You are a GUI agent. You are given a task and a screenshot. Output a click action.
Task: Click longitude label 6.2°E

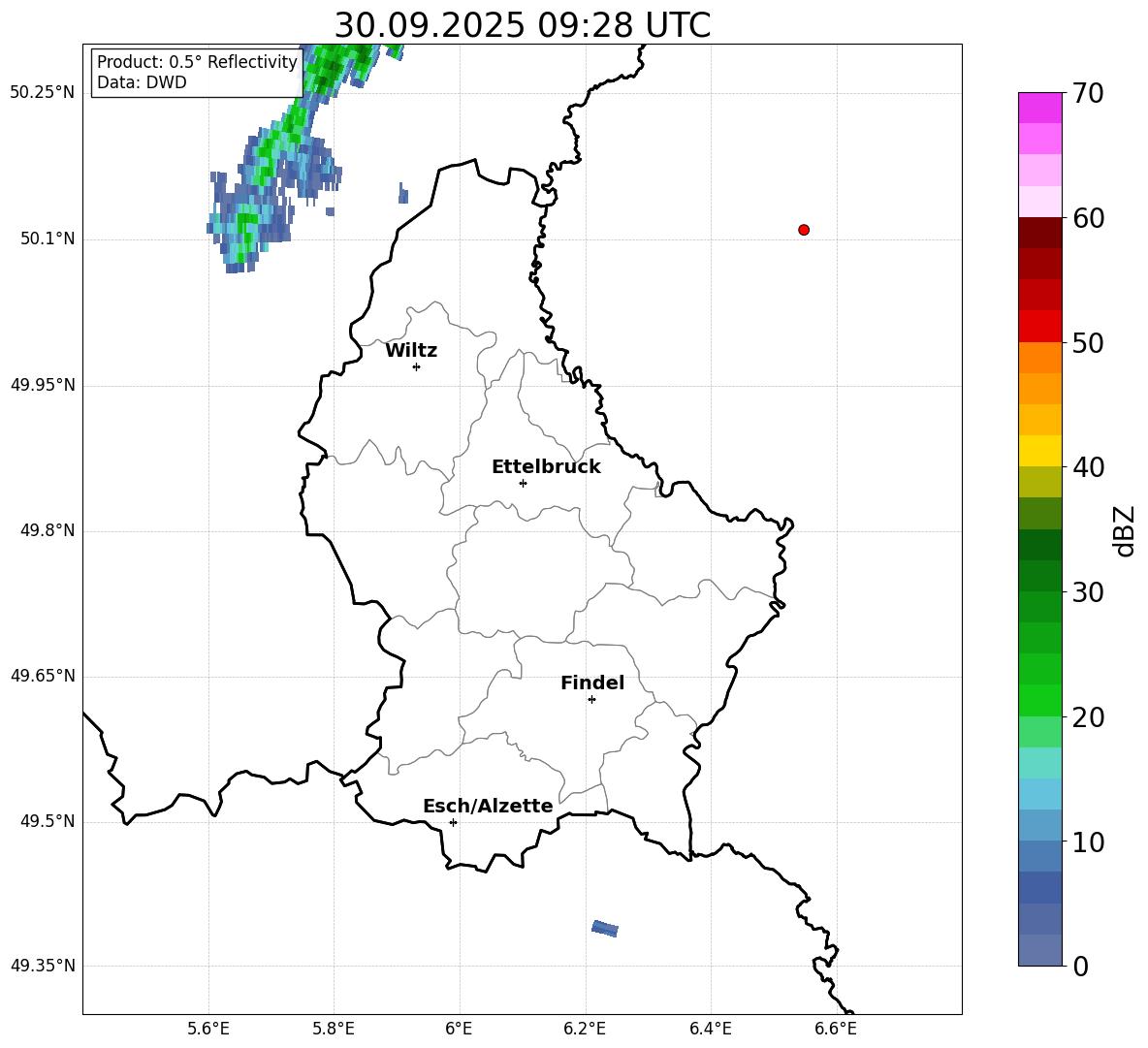click(585, 1029)
